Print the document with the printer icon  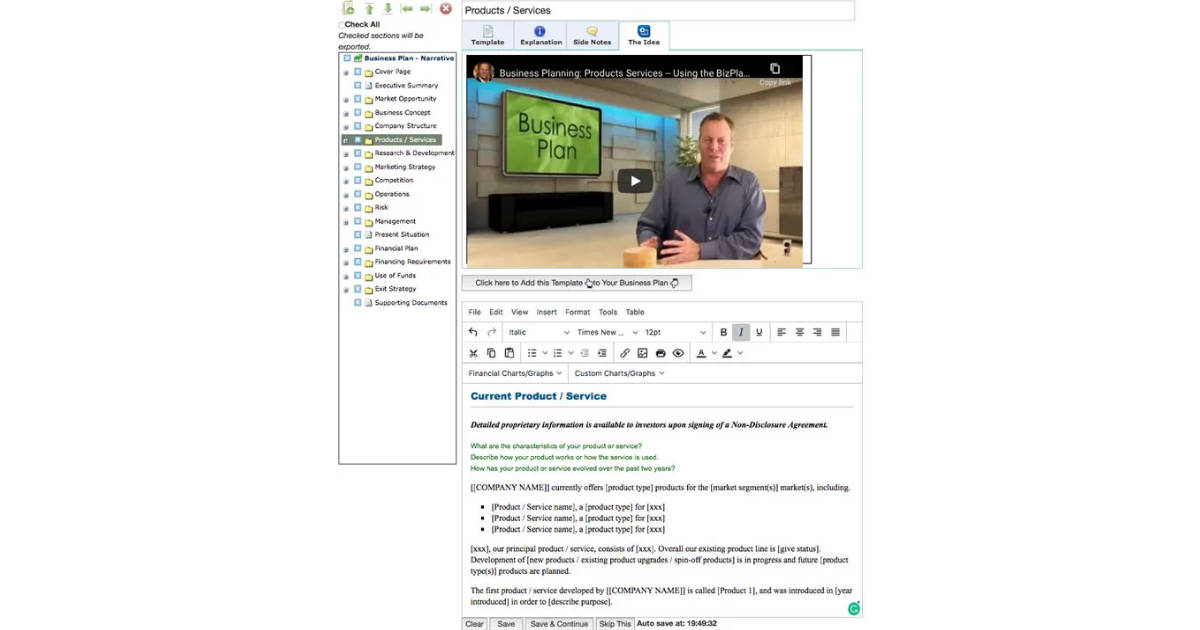coord(660,353)
